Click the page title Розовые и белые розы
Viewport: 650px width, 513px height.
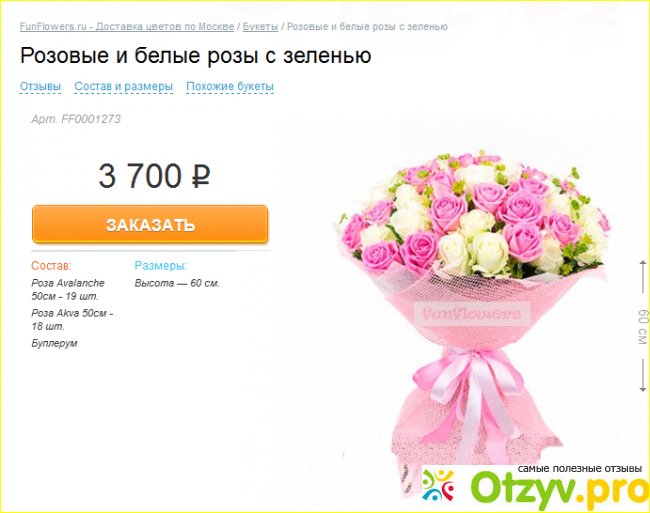(196, 56)
